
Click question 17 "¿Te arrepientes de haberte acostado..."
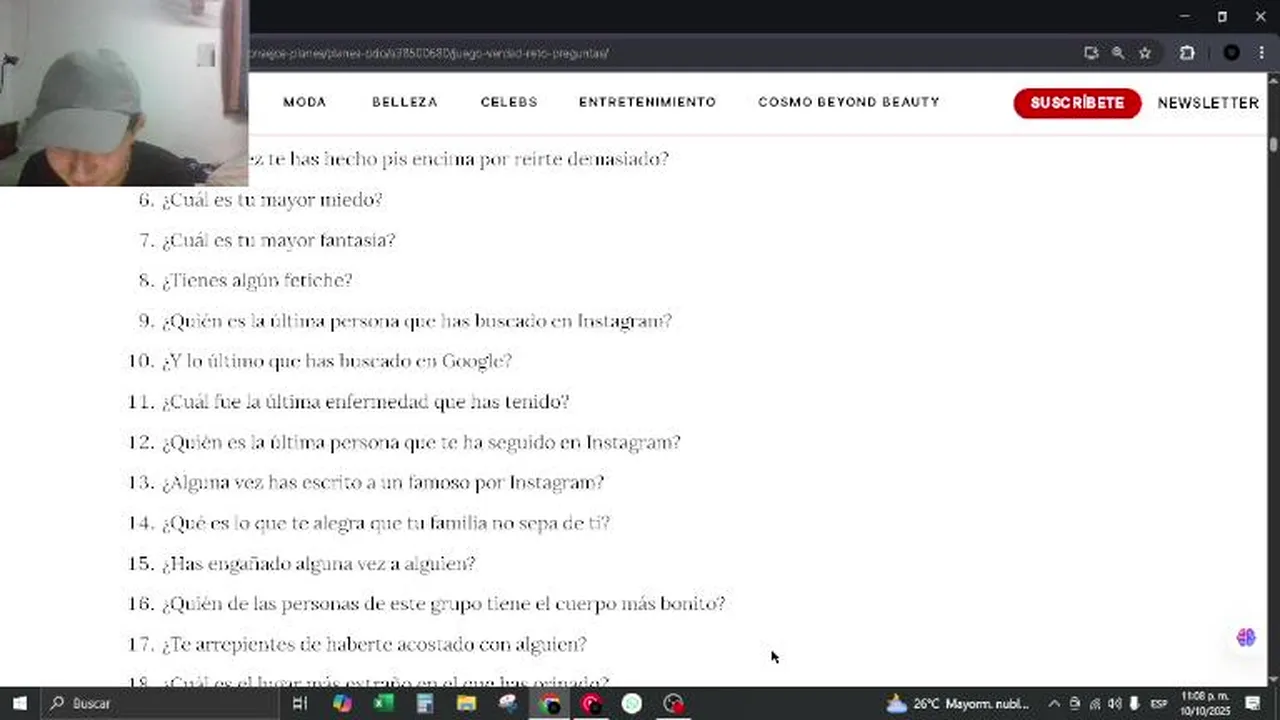[374, 644]
